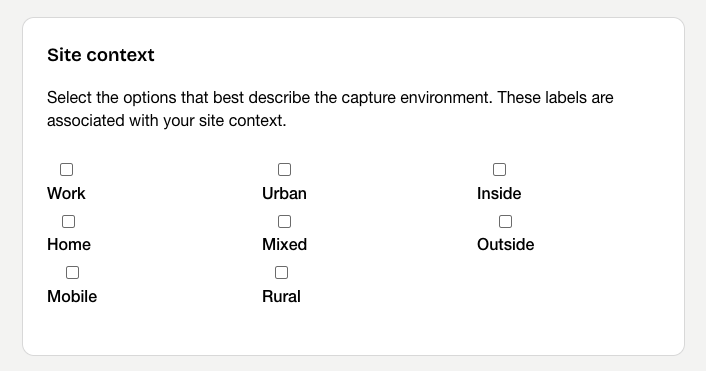Image resolution: width=706 pixels, height=371 pixels.
Task: Check the Work checkbox
Action: coord(66,170)
